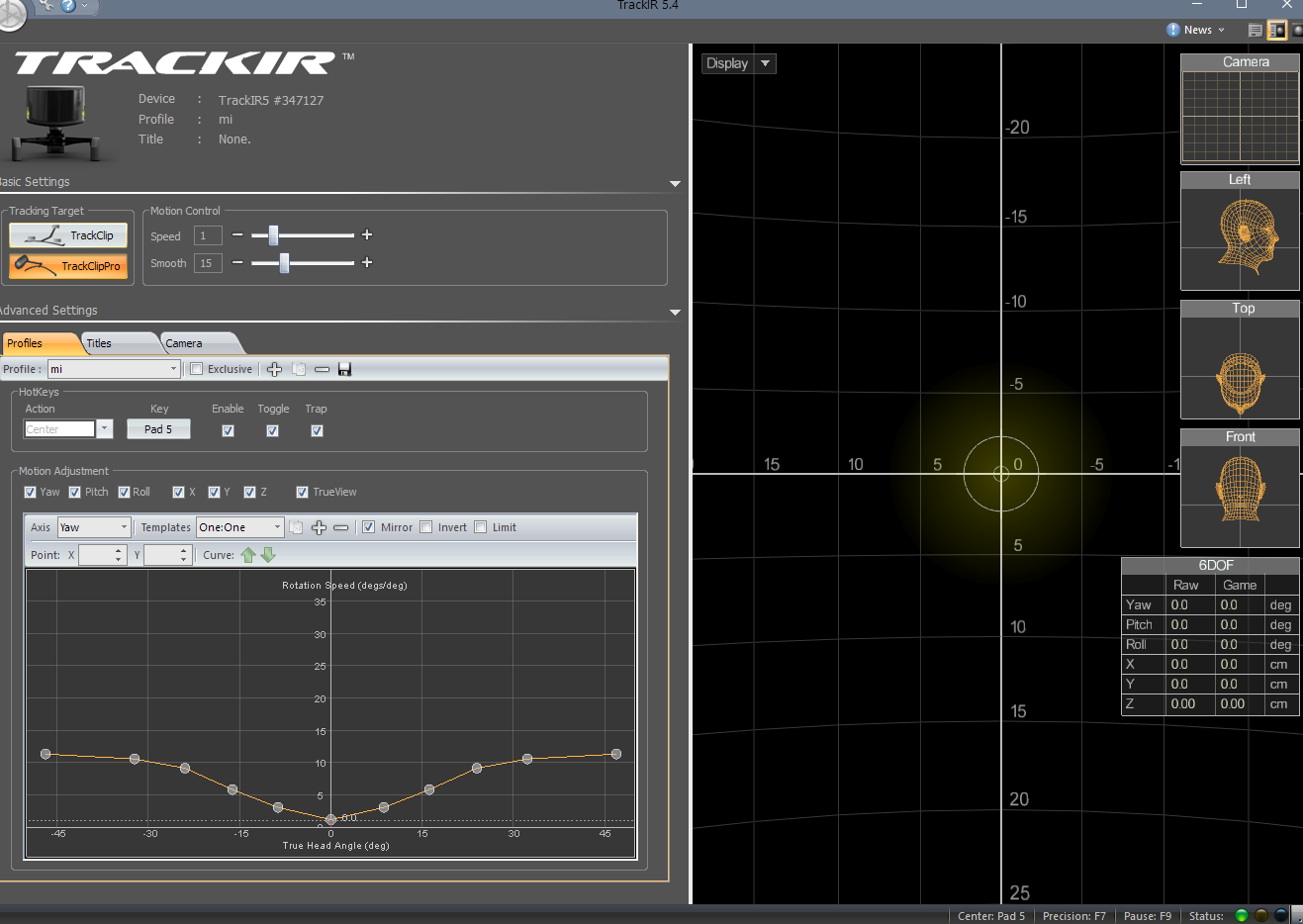Adjust the Smooth slider handle
Viewport: 1303px width, 924px height.
pyautogui.click(x=284, y=262)
